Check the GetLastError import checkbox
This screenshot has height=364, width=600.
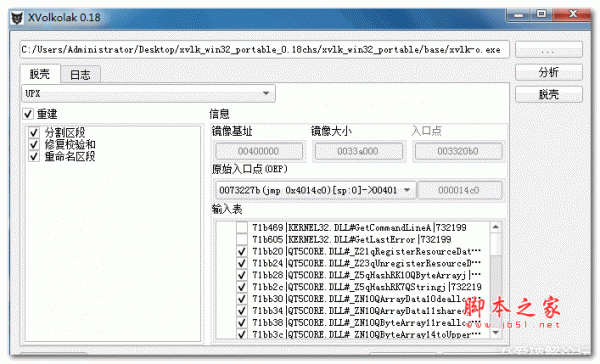(x=242, y=240)
